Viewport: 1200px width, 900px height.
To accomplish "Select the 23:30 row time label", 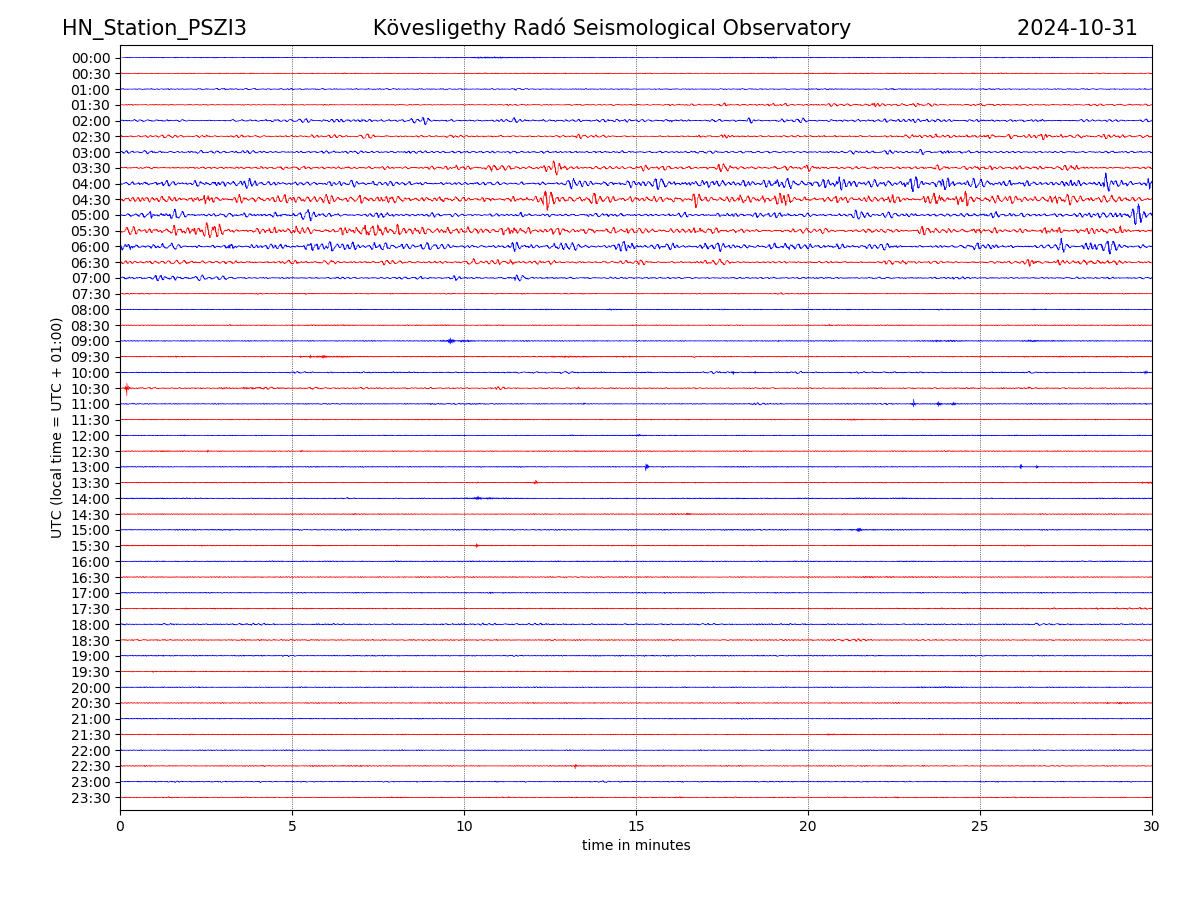I will 91,798.
